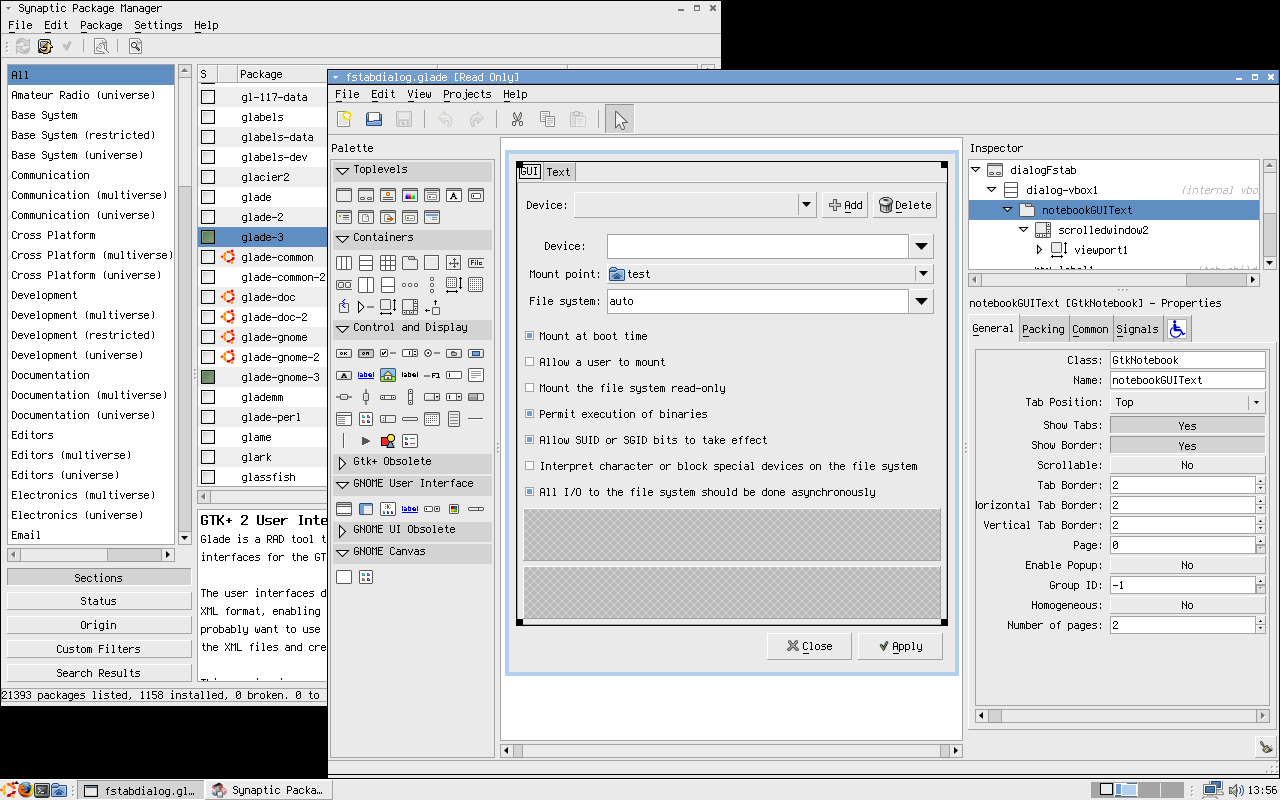Click the volume speaker tray icon
Viewport: 1280px width, 800px height.
(x=1236, y=790)
